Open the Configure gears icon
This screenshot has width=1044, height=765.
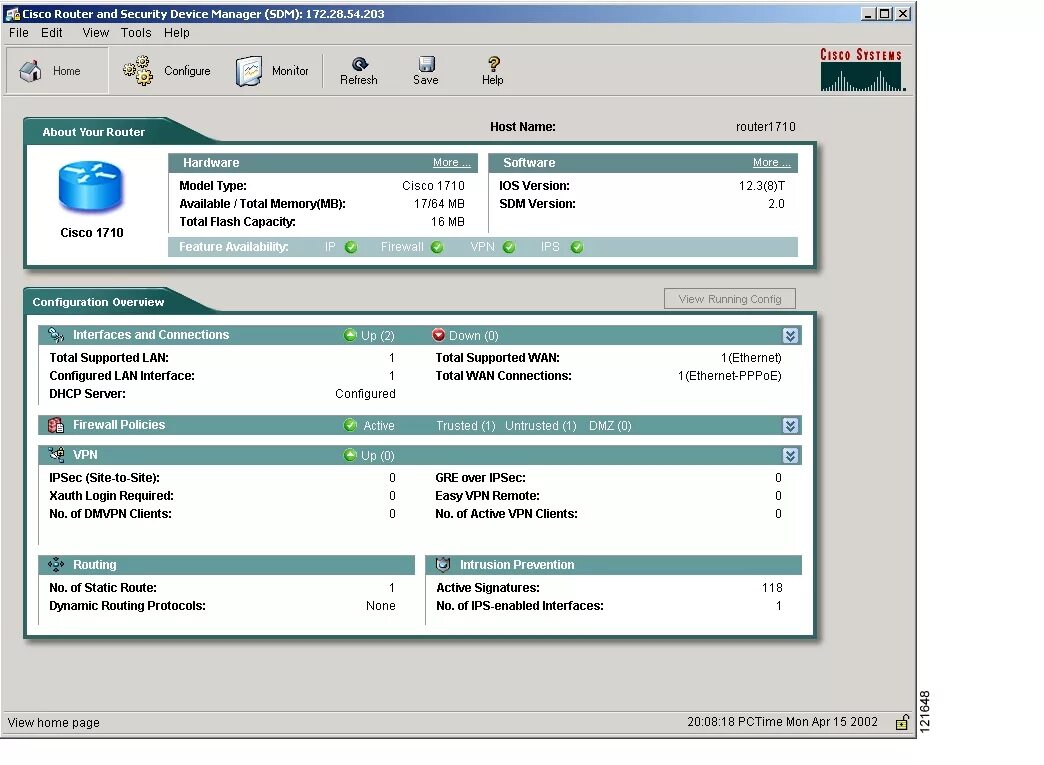tap(138, 70)
